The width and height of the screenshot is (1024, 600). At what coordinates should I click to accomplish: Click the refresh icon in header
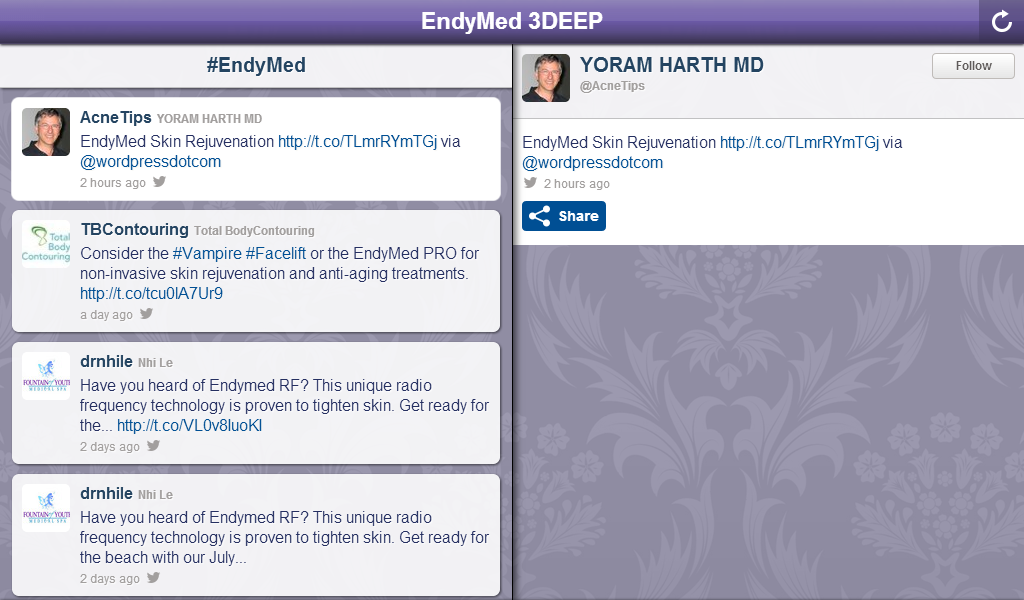tap(1001, 21)
